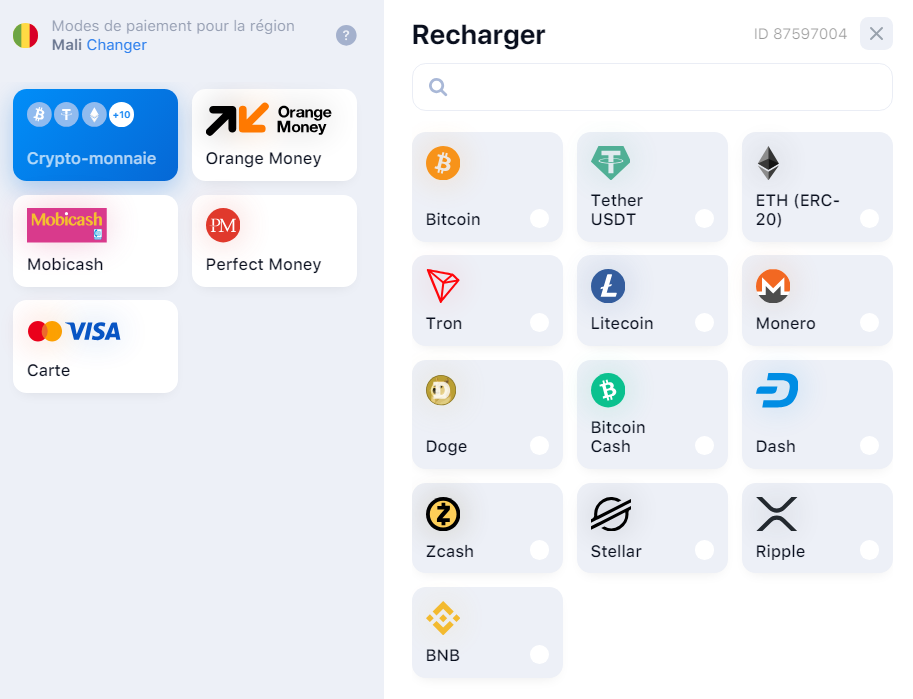Click the payment method search field
913x699 pixels.
[652, 87]
